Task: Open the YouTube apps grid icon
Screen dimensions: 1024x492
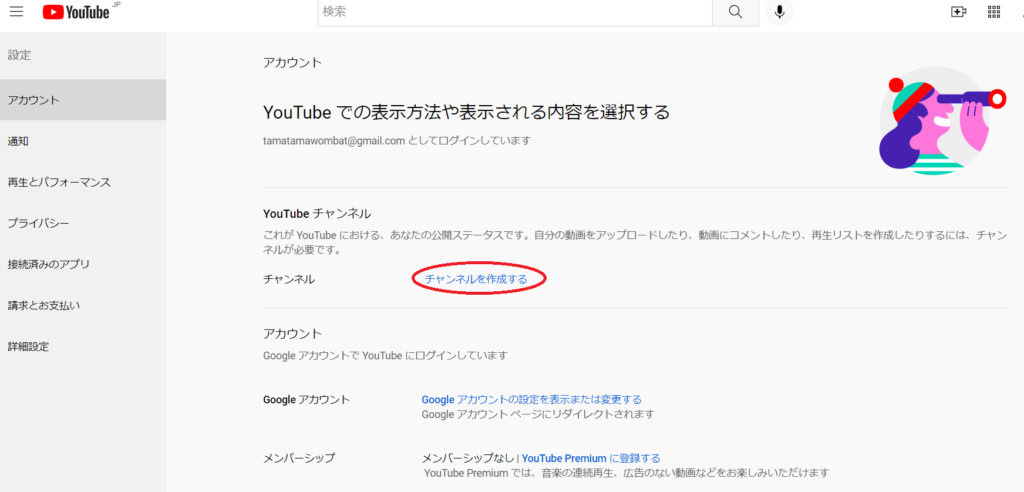Action: click(994, 12)
